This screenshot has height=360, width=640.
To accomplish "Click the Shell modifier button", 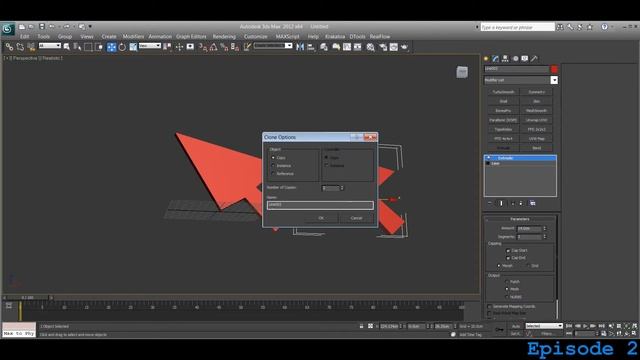I will pyautogui.click(x=503, y=101).
